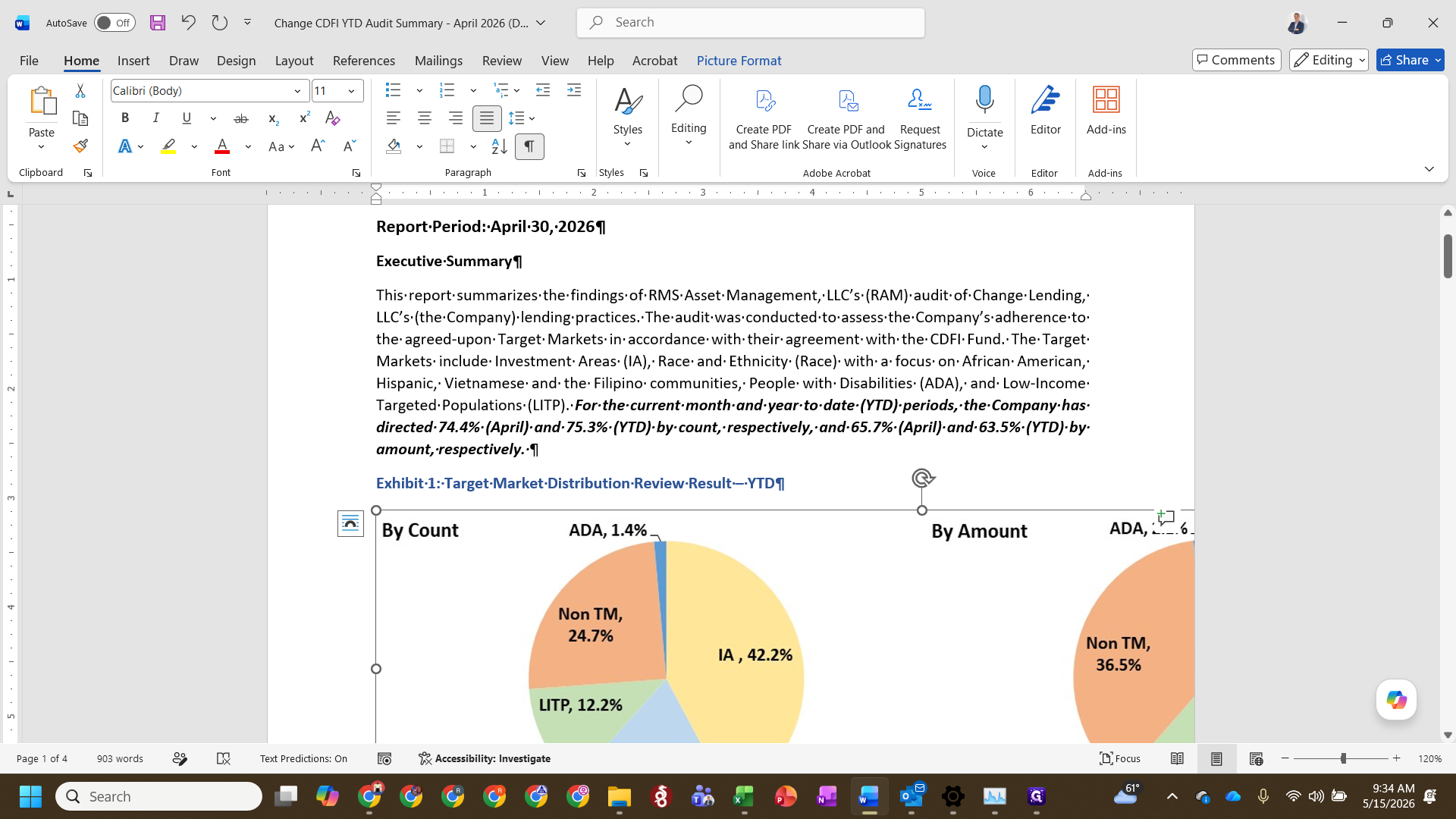Click zoom level 120%
Screen dimensions: 1456x819
point(1430,758)
